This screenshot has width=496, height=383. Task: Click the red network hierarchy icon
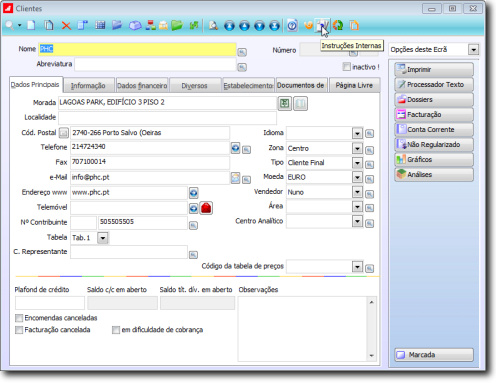(151, 25)
